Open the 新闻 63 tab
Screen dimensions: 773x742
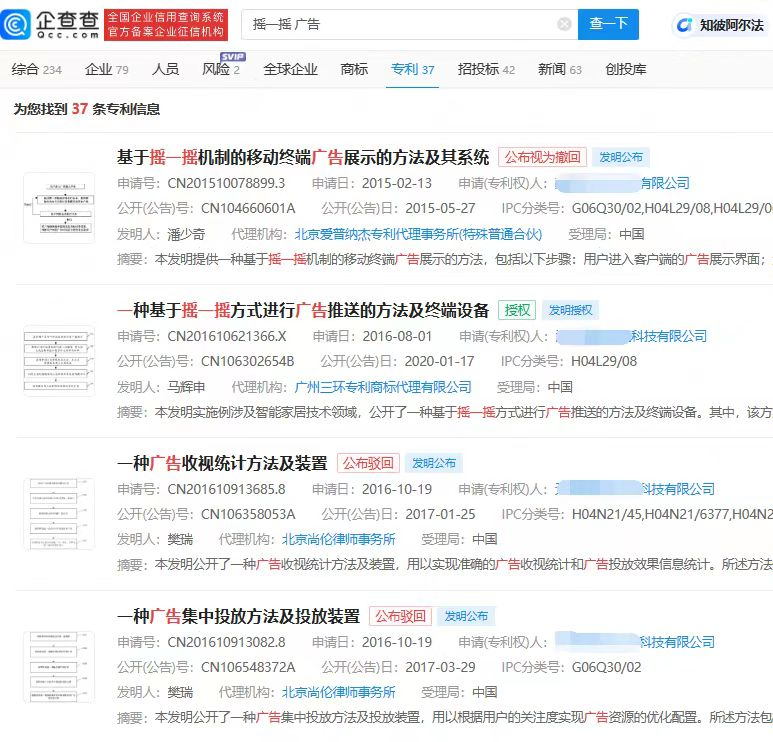click(x=560, y=70)
